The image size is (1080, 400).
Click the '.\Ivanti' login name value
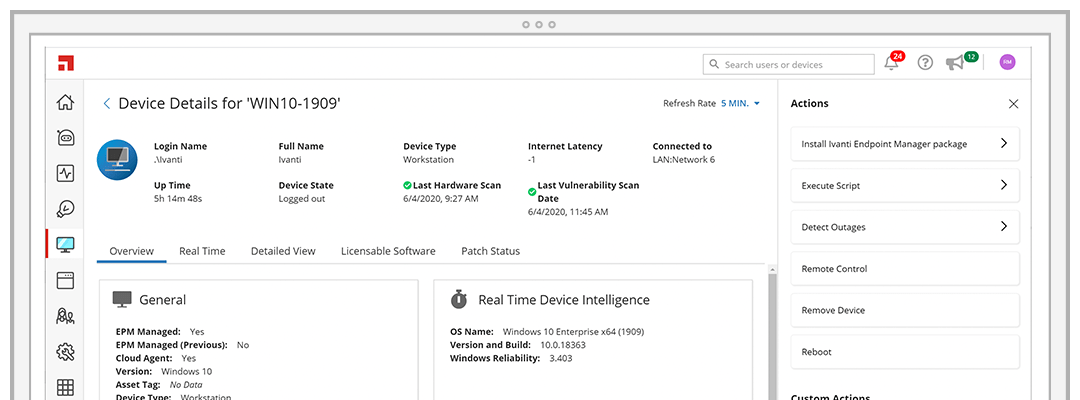(168, 160)
